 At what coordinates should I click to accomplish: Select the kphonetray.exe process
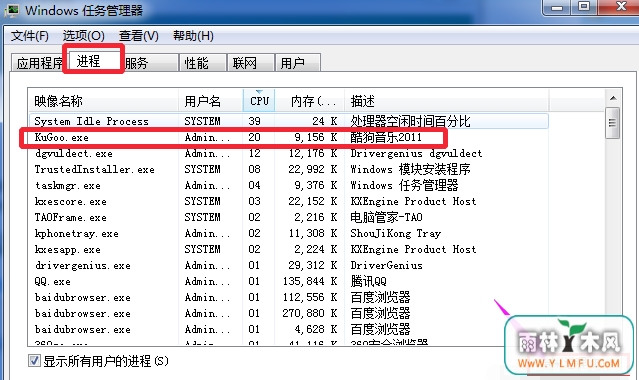pyautogui.click(x=289, y=233)
